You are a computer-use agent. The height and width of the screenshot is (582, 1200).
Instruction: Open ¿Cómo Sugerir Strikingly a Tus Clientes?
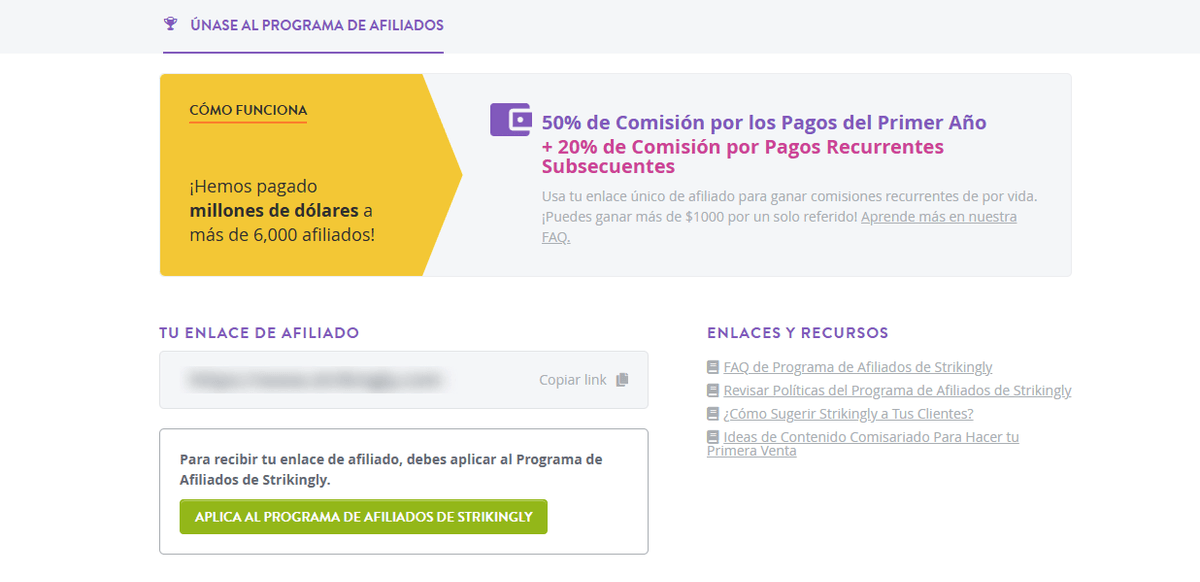pyautogui.click(x=848, y=414)
